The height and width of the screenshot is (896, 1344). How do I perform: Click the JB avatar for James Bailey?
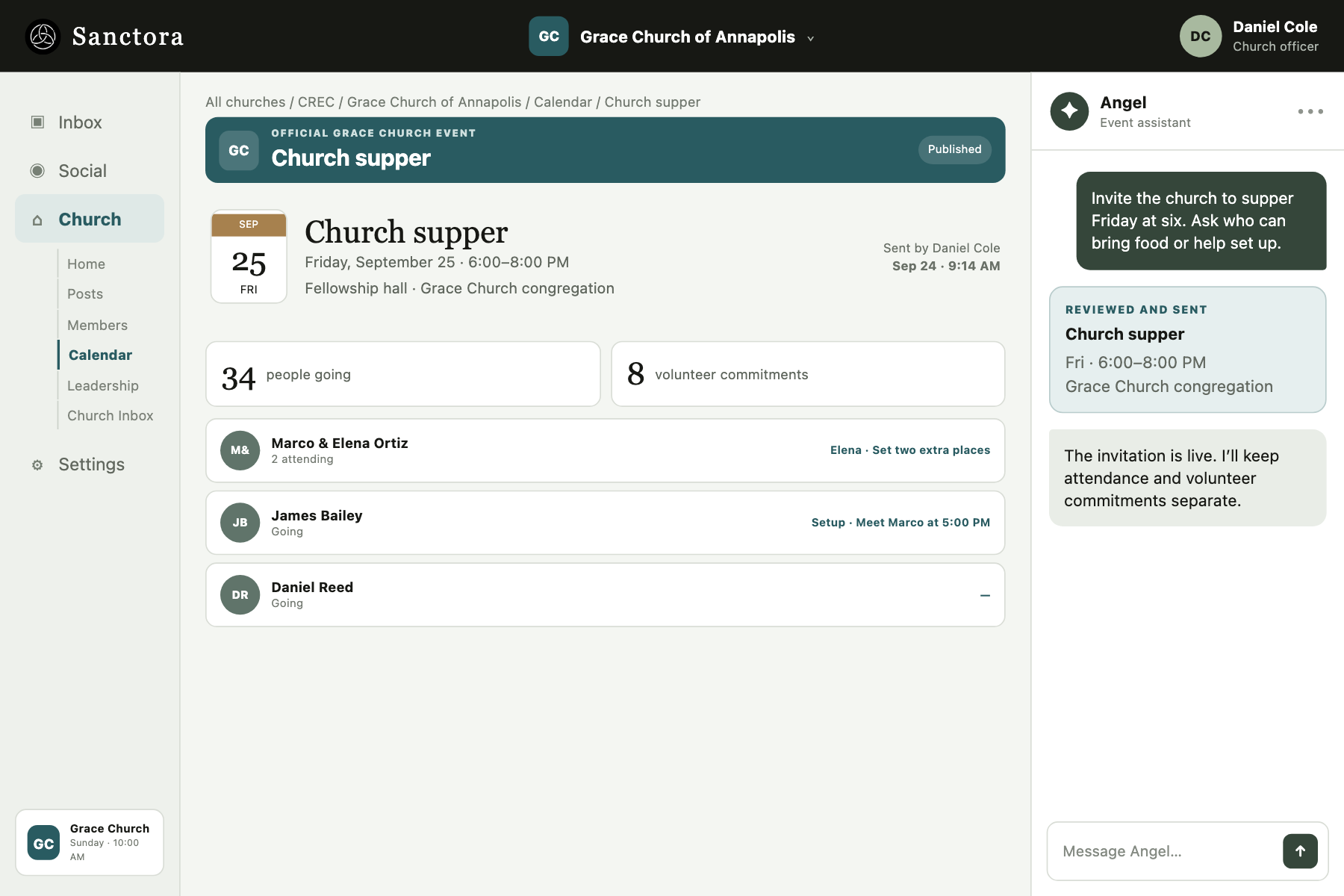point(240,523)
